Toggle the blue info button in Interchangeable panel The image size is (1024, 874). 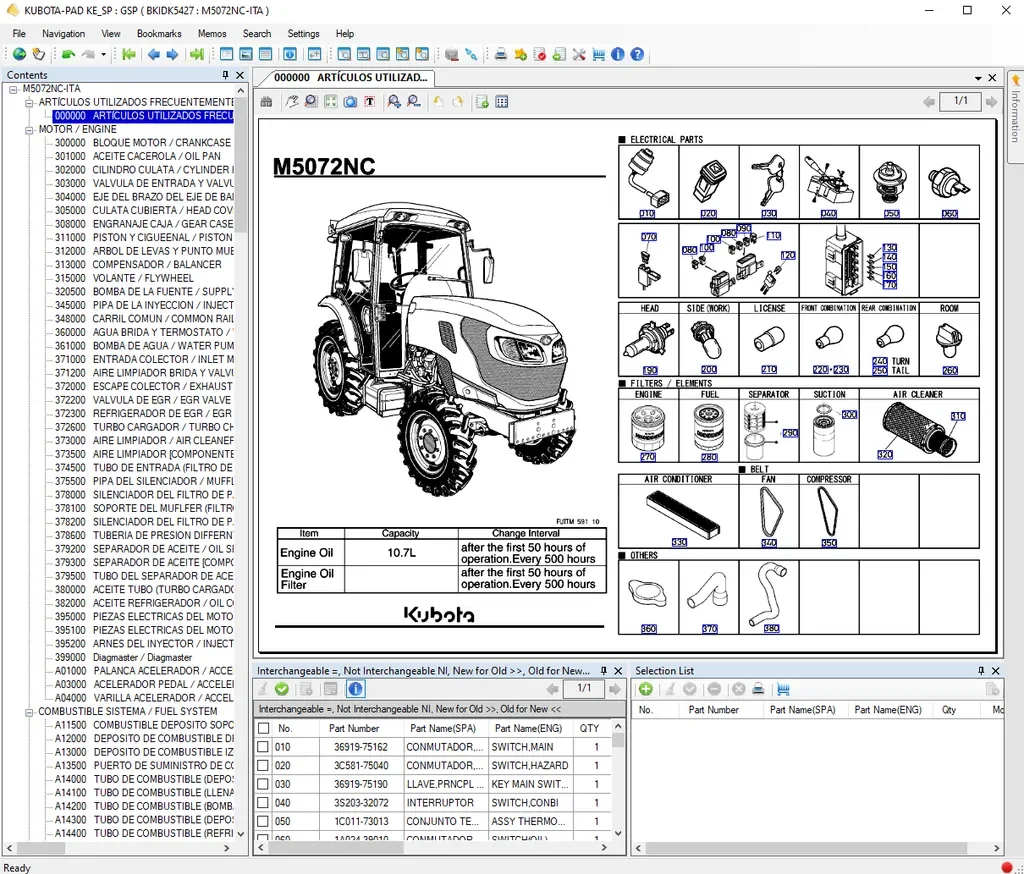pos(356,689)
